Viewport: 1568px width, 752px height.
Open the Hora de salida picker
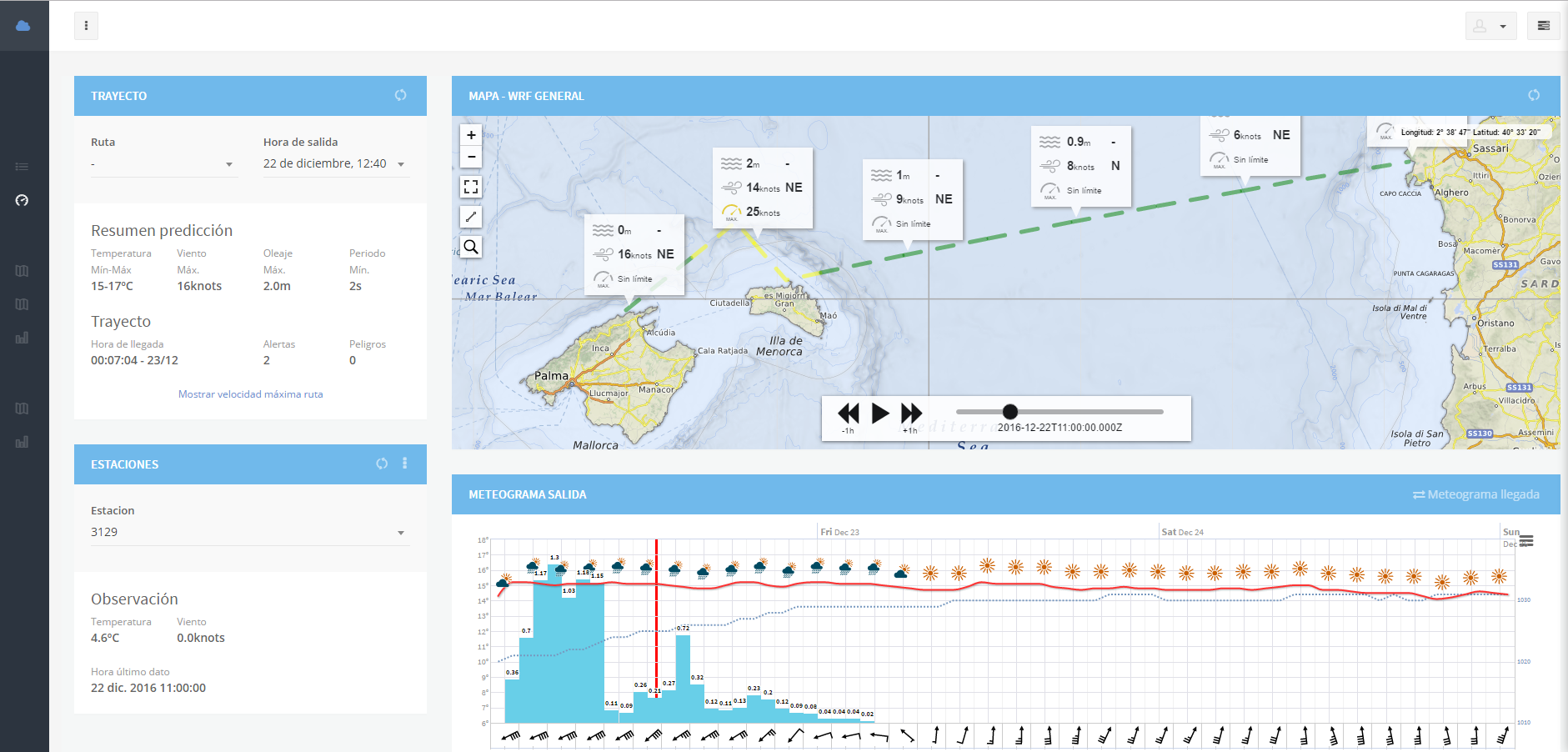tap(333, 163)
